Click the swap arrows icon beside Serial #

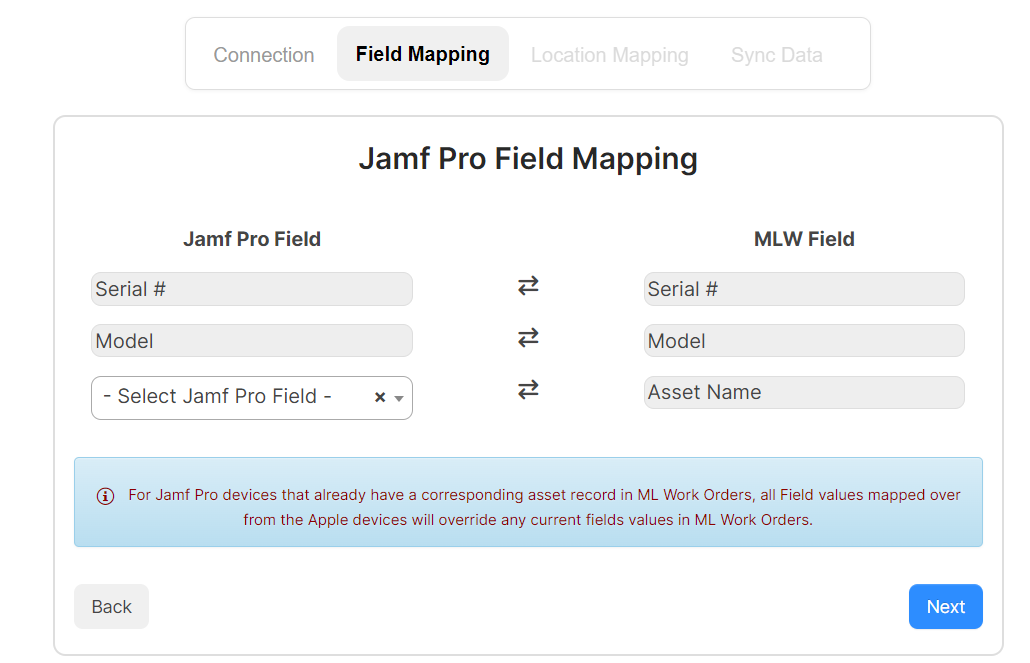(x=528, y=286)
